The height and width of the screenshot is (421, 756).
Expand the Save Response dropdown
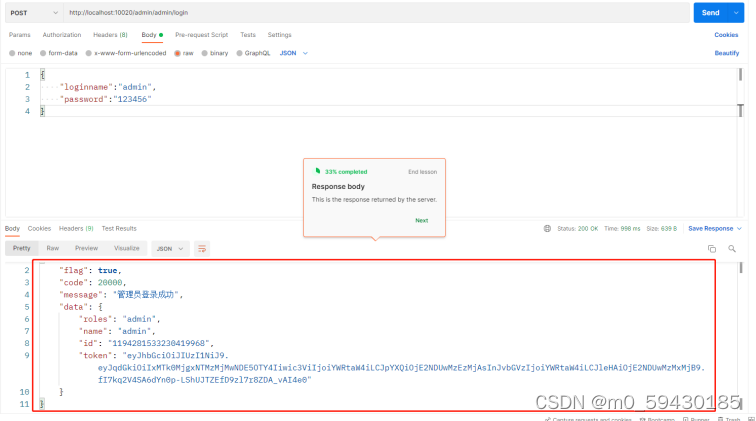click(x=739, y=229)
